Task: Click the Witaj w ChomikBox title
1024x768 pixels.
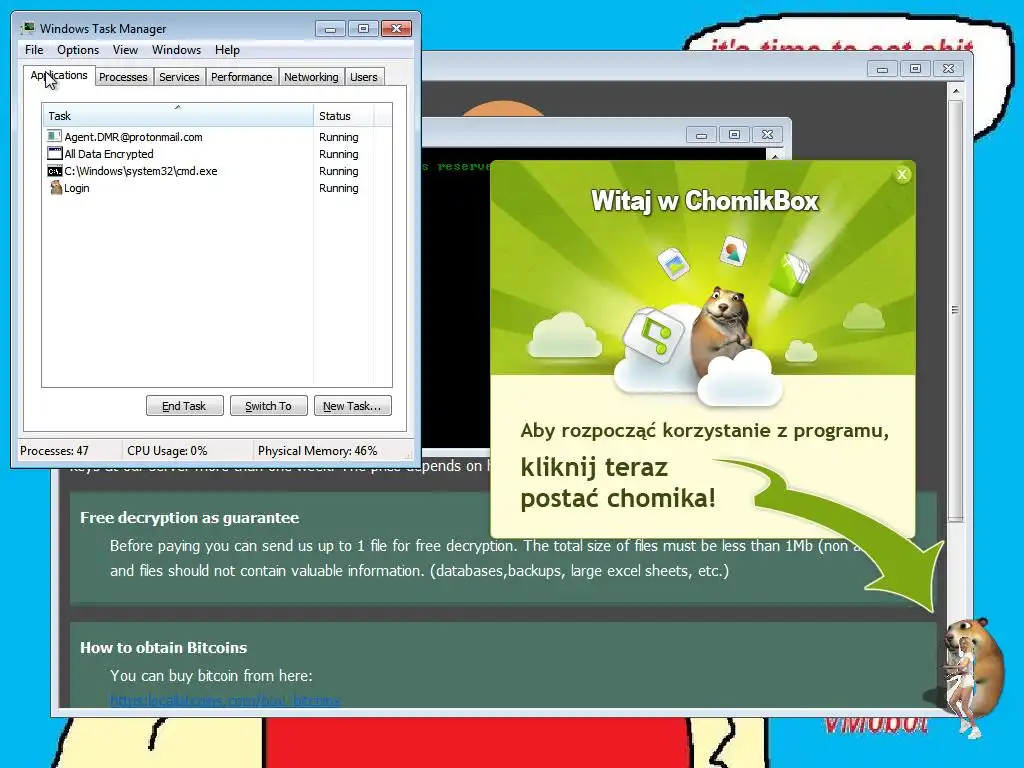Action: [705, 200]
